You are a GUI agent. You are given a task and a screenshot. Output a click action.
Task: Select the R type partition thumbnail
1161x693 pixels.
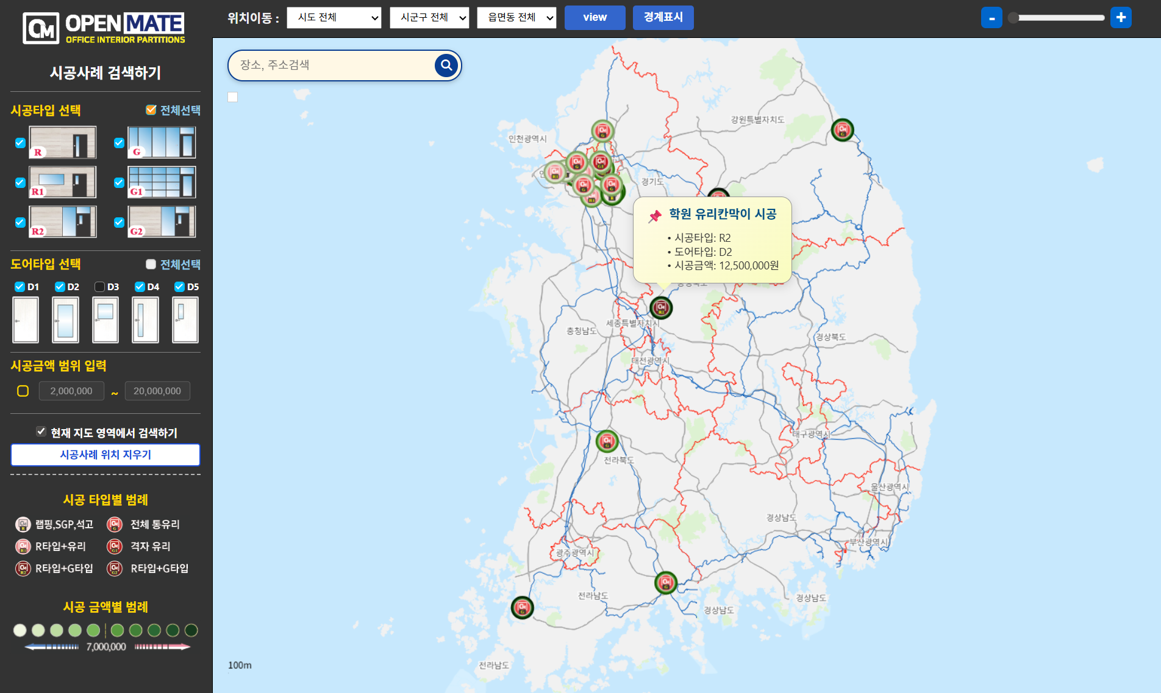63,142
